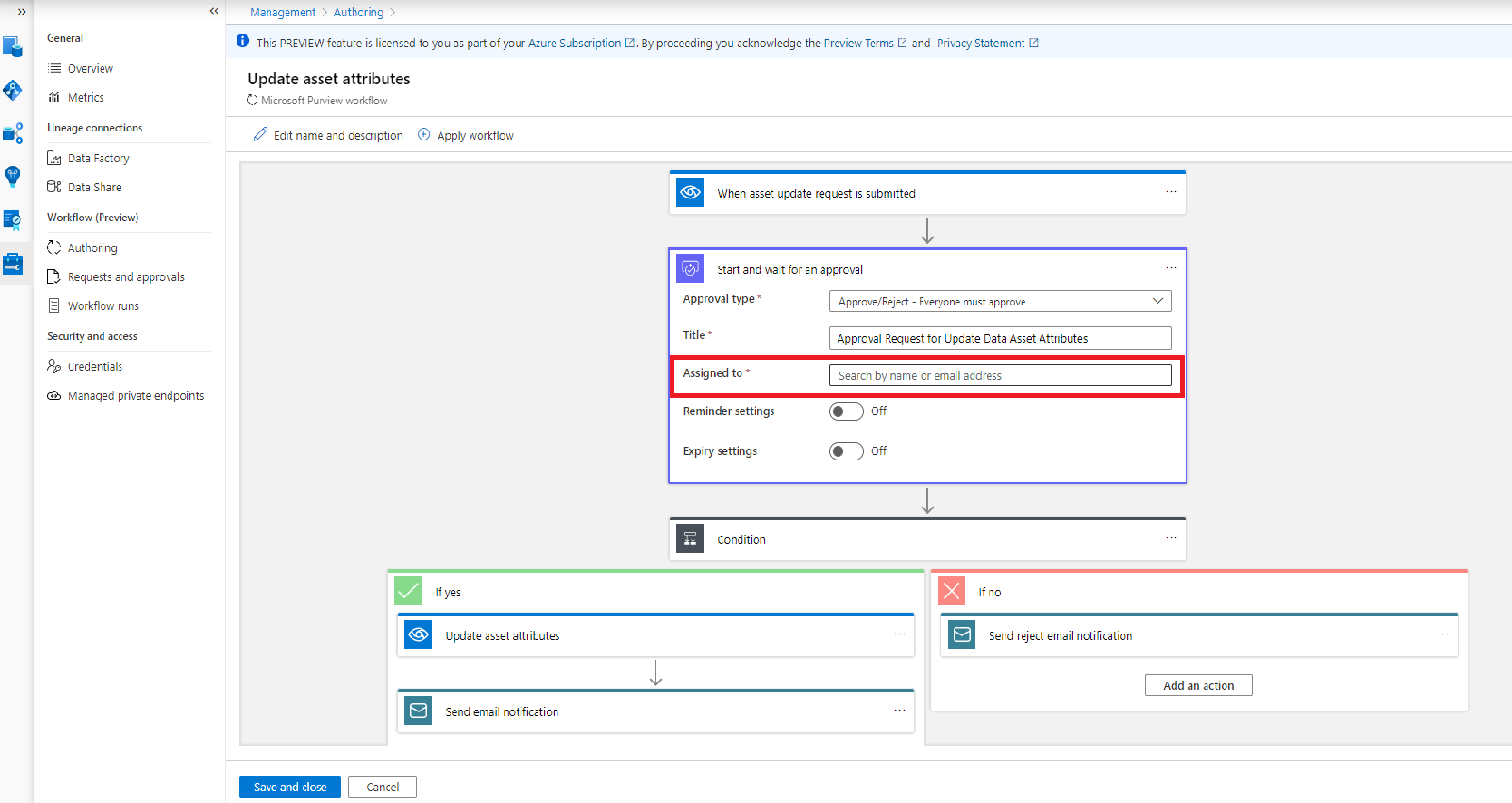Open options for Send email notification step
Screen dimensions: 1512x803
pyautogui.click(x=899, y=711)
